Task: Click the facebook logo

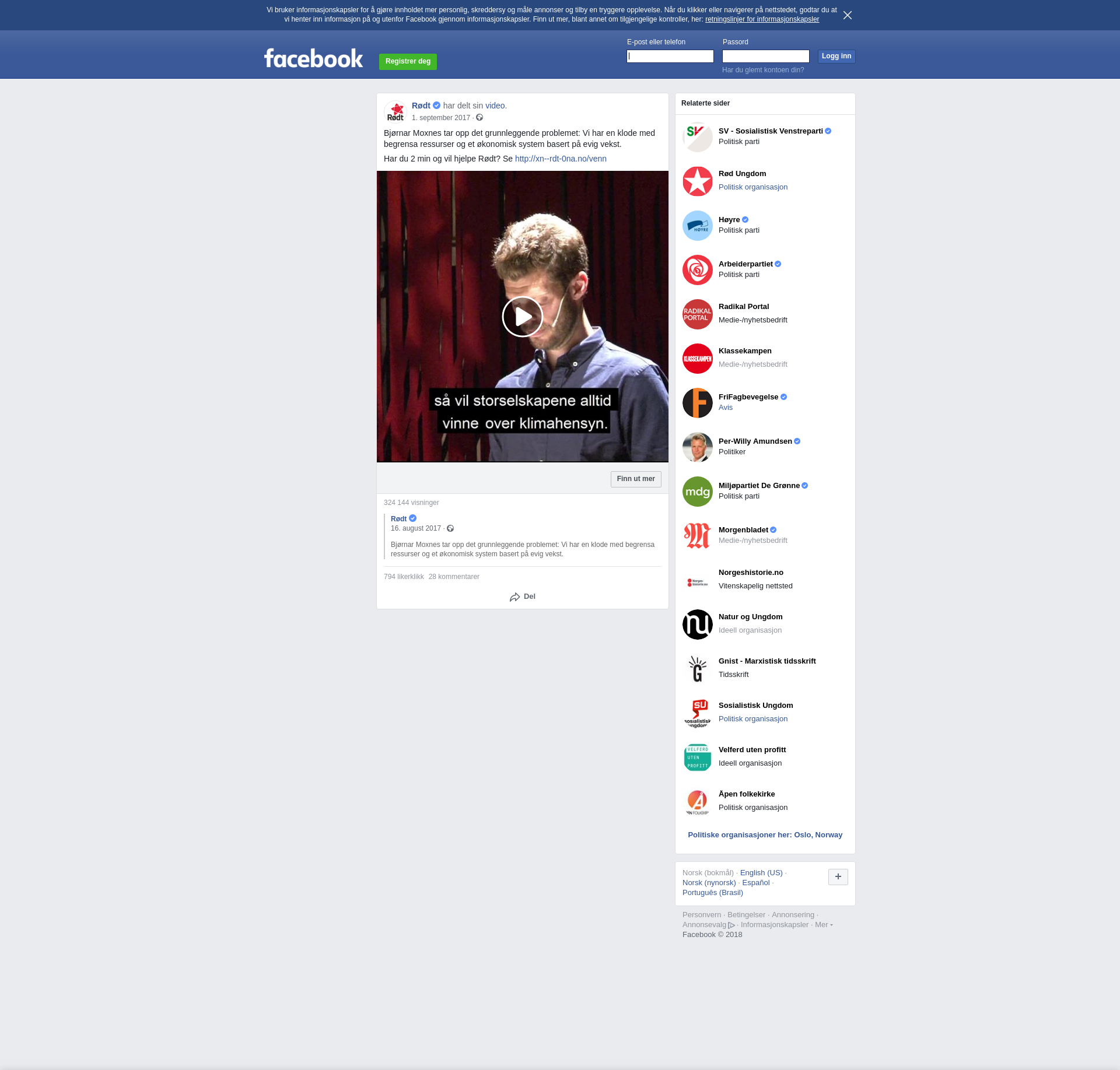Action: click(x=313, y=58)
